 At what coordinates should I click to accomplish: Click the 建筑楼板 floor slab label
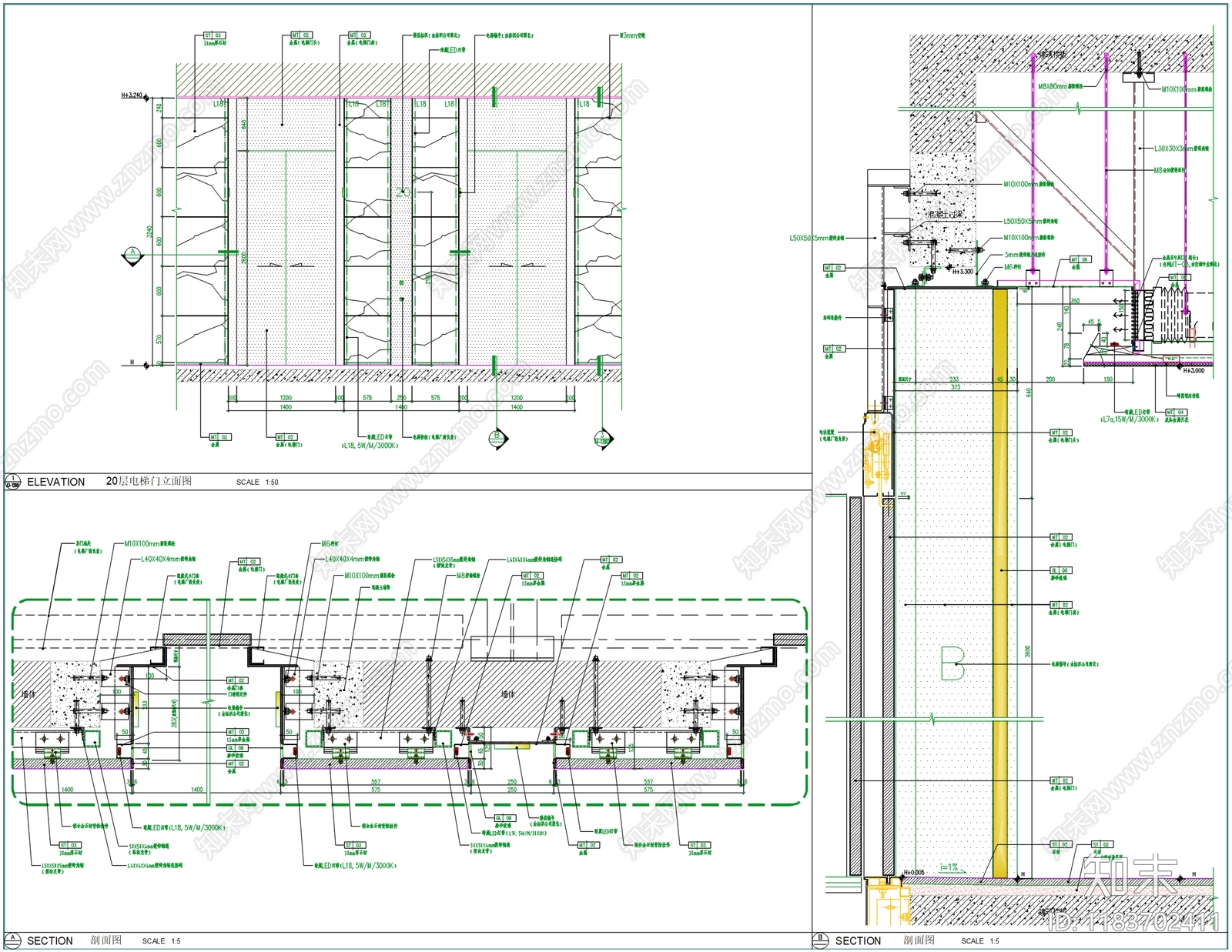[x=1052, y=55]
